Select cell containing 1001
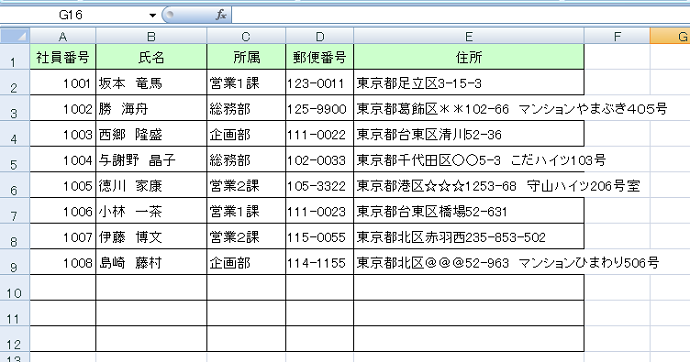 tap(63, 83)
